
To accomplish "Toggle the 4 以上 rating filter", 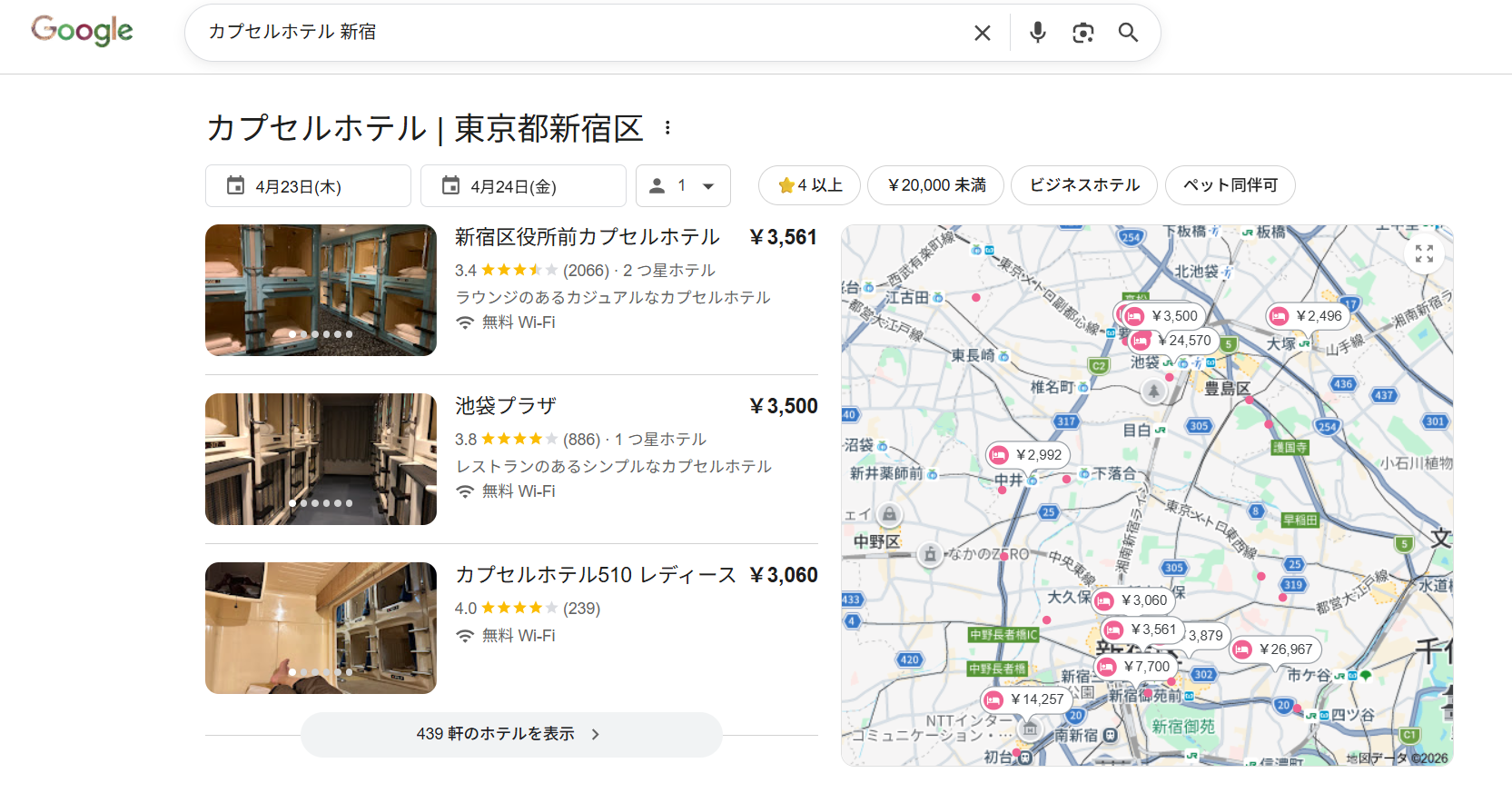I will [810, 185].
